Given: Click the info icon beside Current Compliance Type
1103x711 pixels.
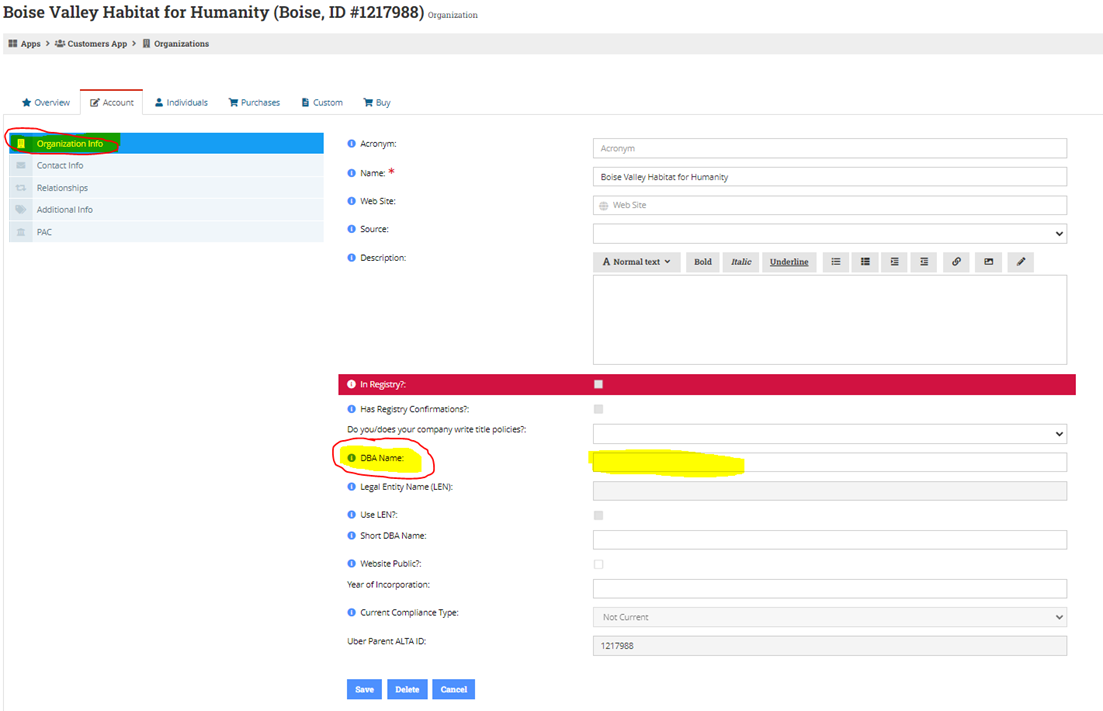Looking at the screenshot, I should pos(351,613).
